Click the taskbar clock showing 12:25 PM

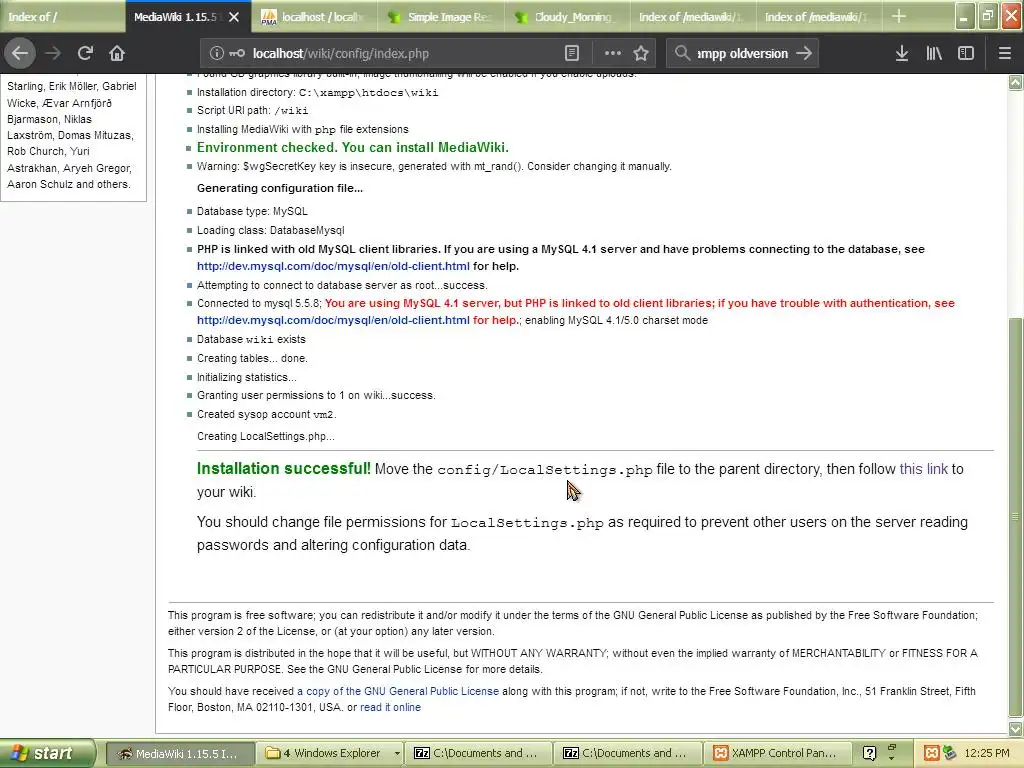987,753
